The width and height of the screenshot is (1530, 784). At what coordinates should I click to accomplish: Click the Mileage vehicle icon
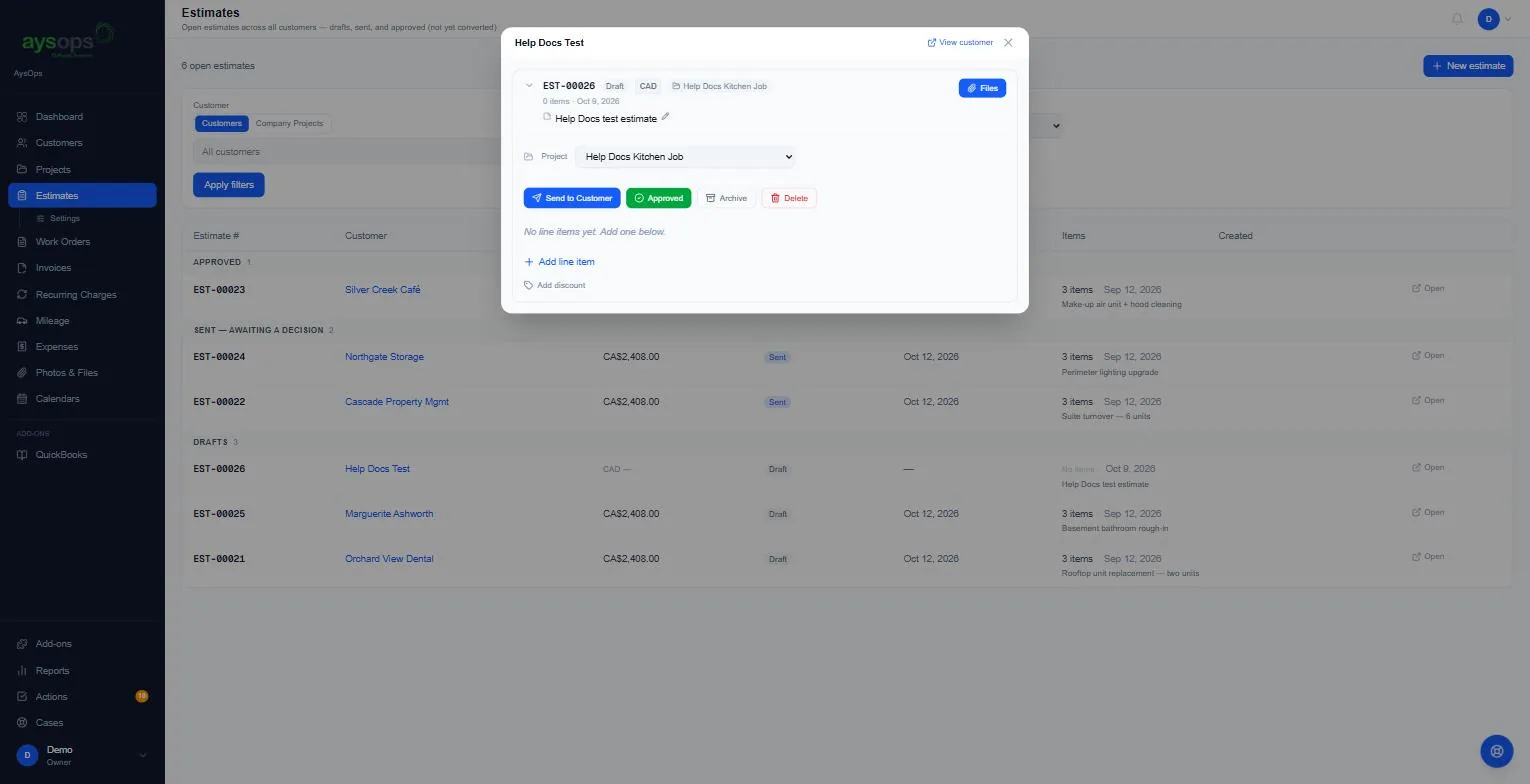point(22,321)
